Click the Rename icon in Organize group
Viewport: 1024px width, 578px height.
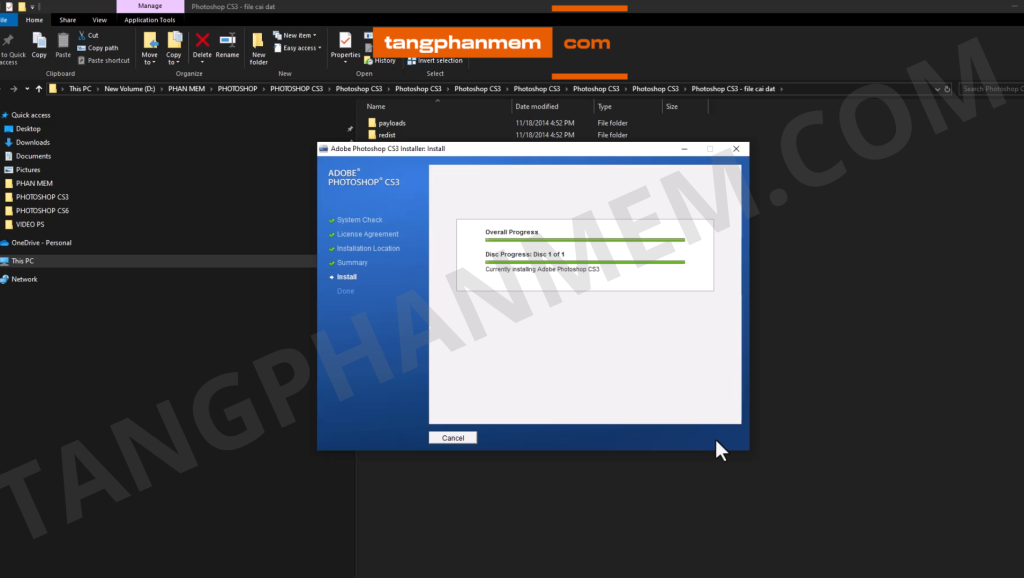click(227, 44)
